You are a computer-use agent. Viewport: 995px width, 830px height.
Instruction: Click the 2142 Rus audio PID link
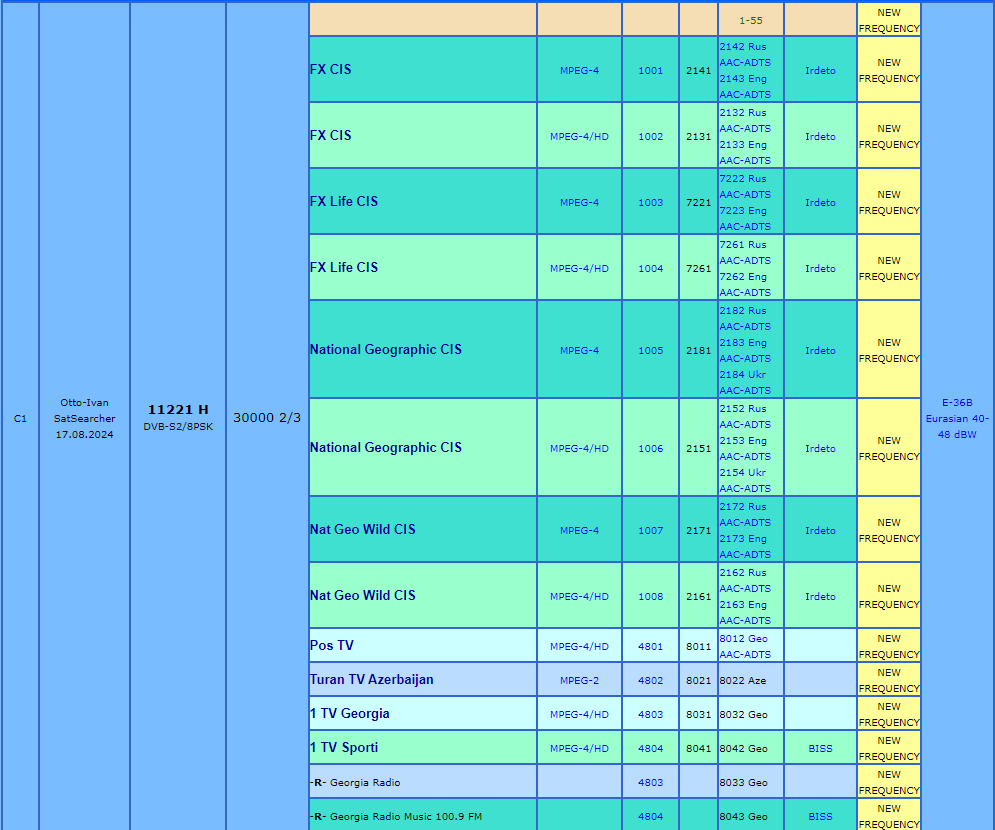point(743,46)
